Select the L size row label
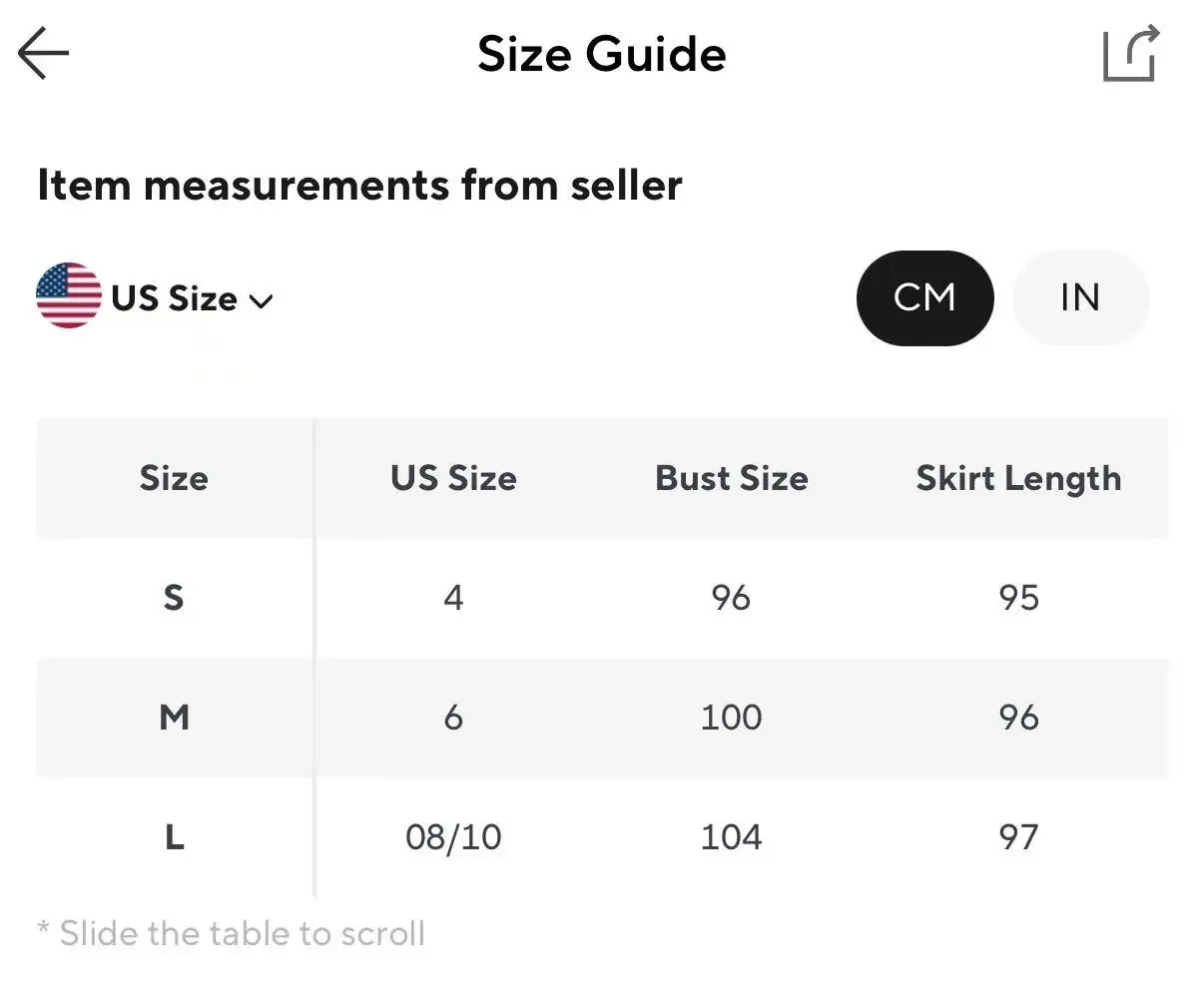 coord(174,837)
